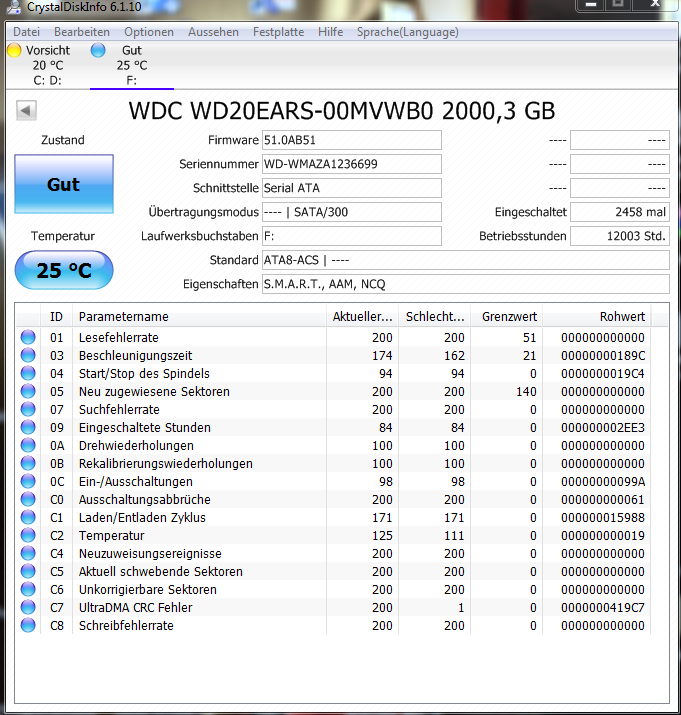Click status icon of Eingeschaltete Stunden row
681x715 pixels.
tap(28, 427)
